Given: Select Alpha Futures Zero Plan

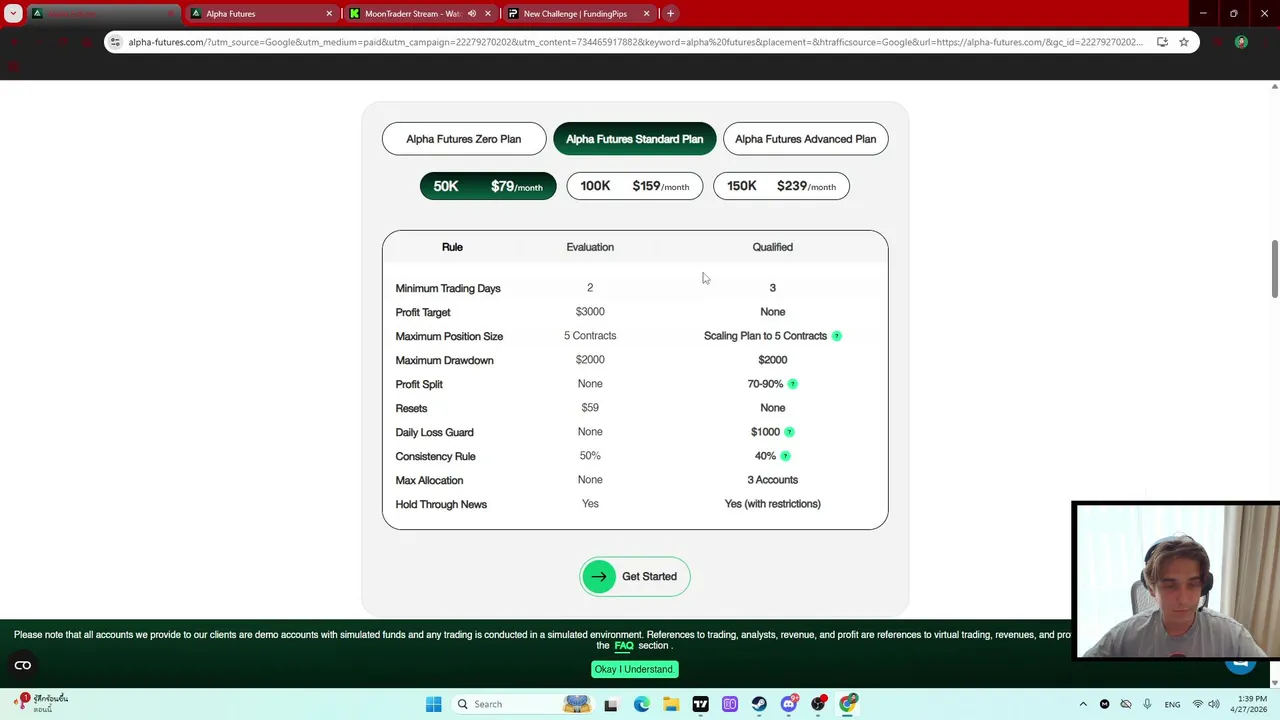Looking at the screenshot, I should [464, 139].
